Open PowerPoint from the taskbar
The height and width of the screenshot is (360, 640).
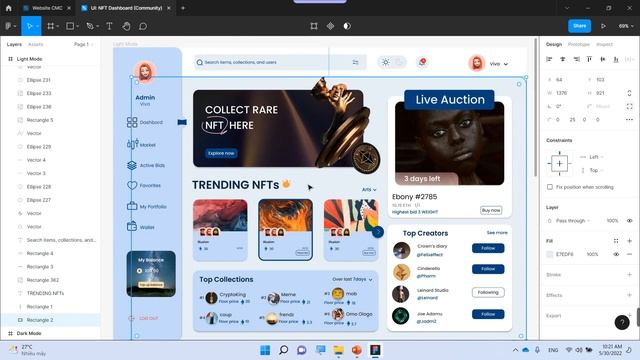click(357, 350)
